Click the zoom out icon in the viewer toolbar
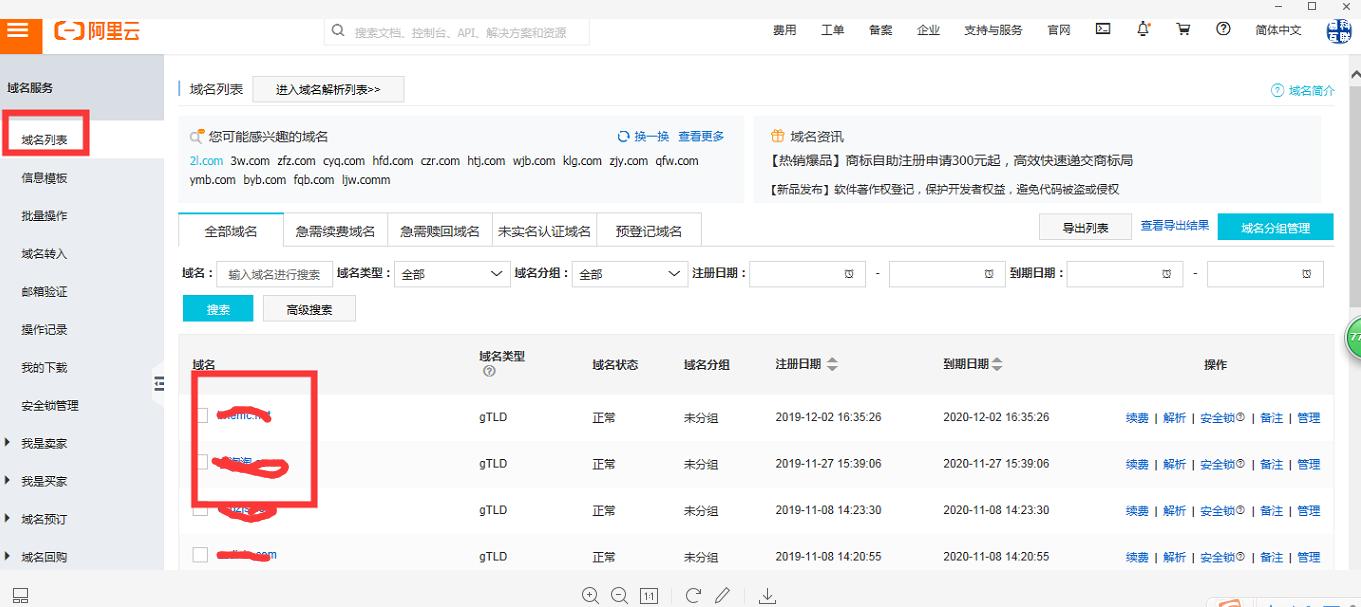Image resolution: width=1361 pixels, height=607 pixels. point(620,596)
